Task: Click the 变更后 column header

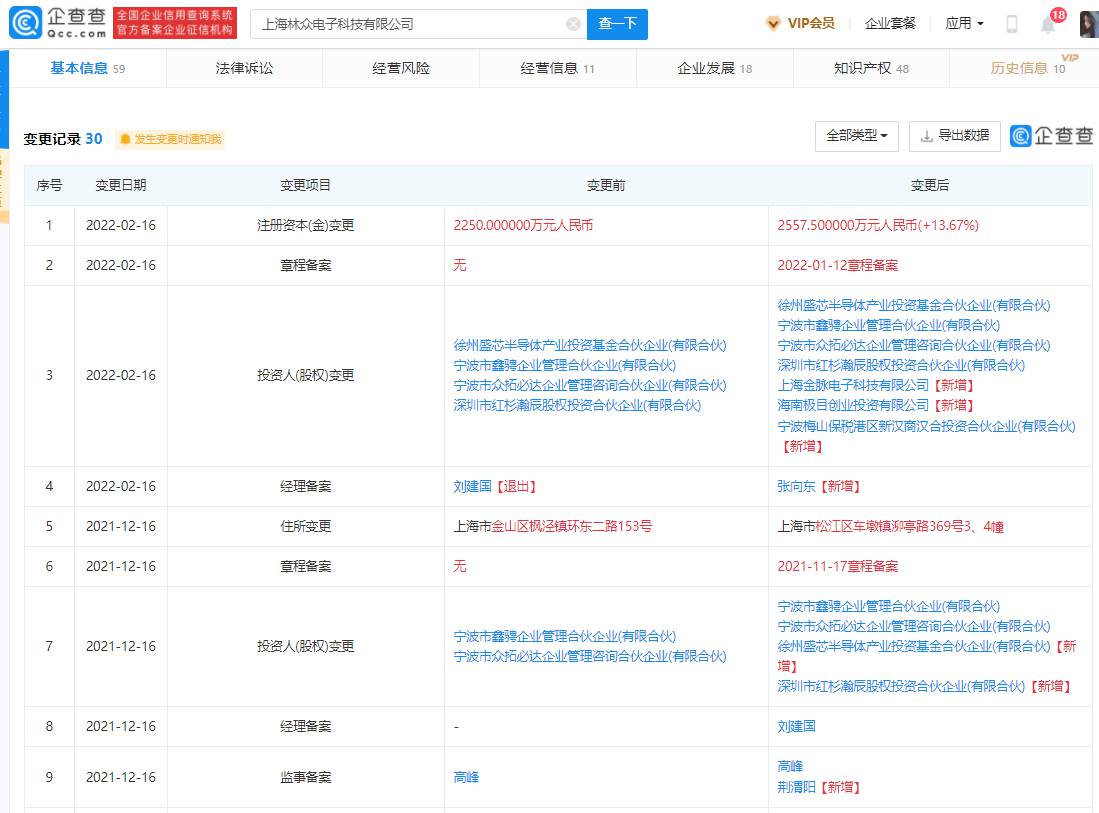Action: click(x=929, y=185)
